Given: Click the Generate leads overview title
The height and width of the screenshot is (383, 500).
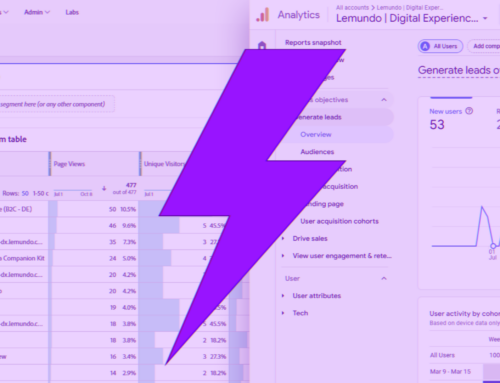Looking at the screenshot, I should pos(459,70).
